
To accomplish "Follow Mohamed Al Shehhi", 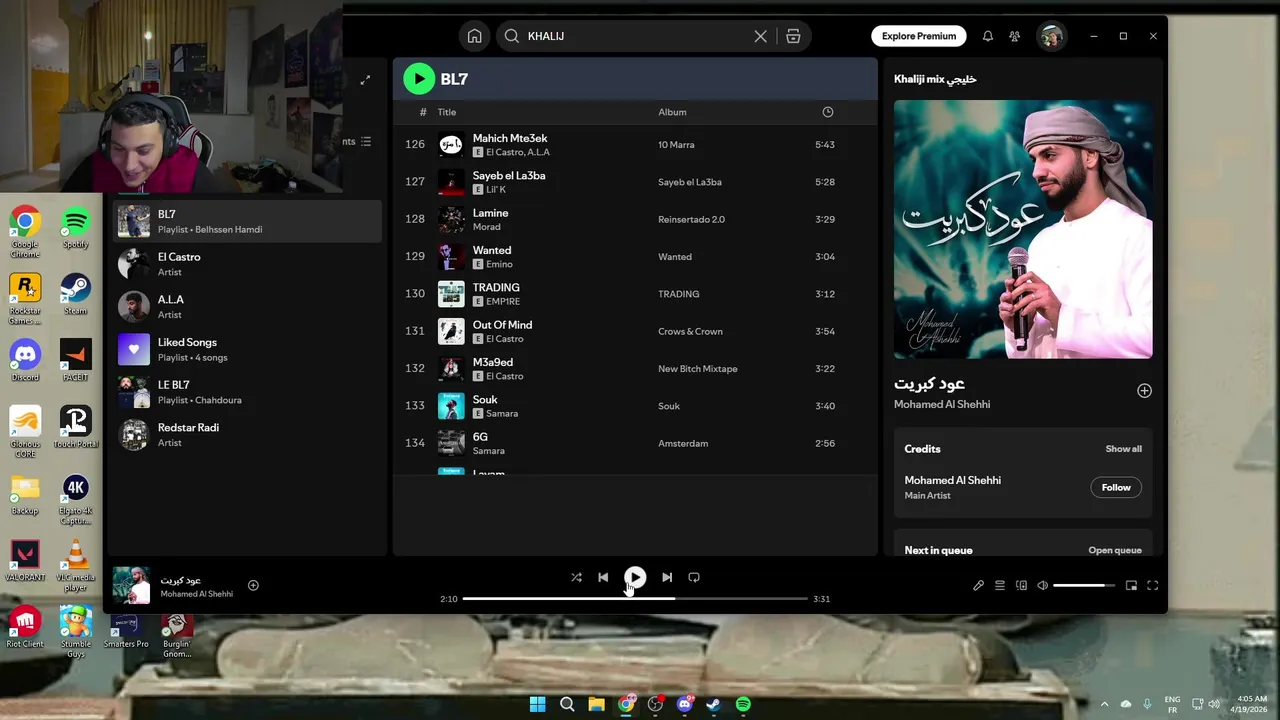I will coord(1116,488).
